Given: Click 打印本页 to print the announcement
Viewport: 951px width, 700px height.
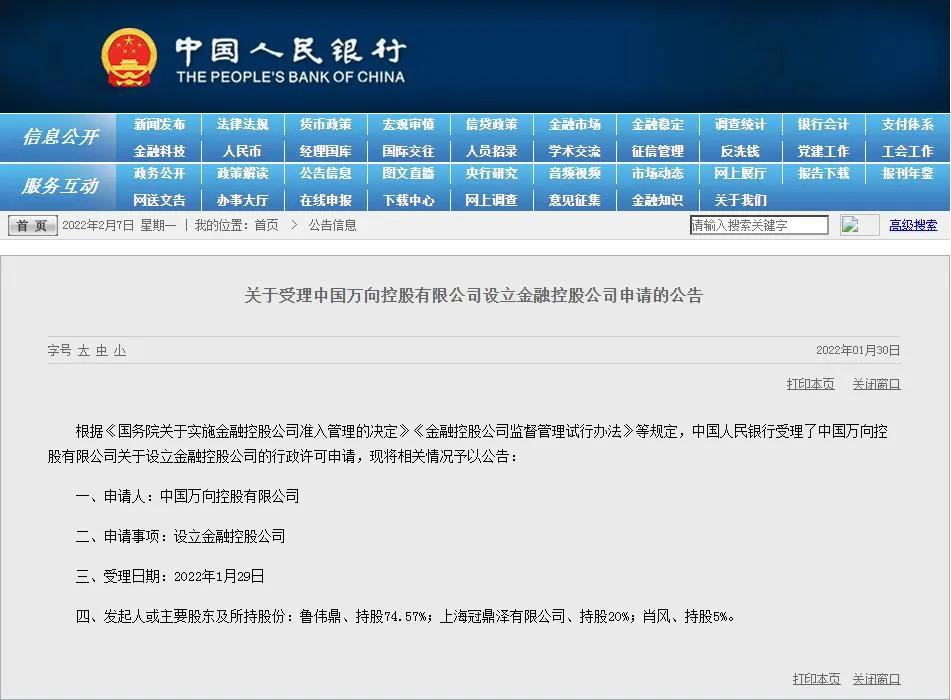Looking at the screenshot, I should click(810, 383).
